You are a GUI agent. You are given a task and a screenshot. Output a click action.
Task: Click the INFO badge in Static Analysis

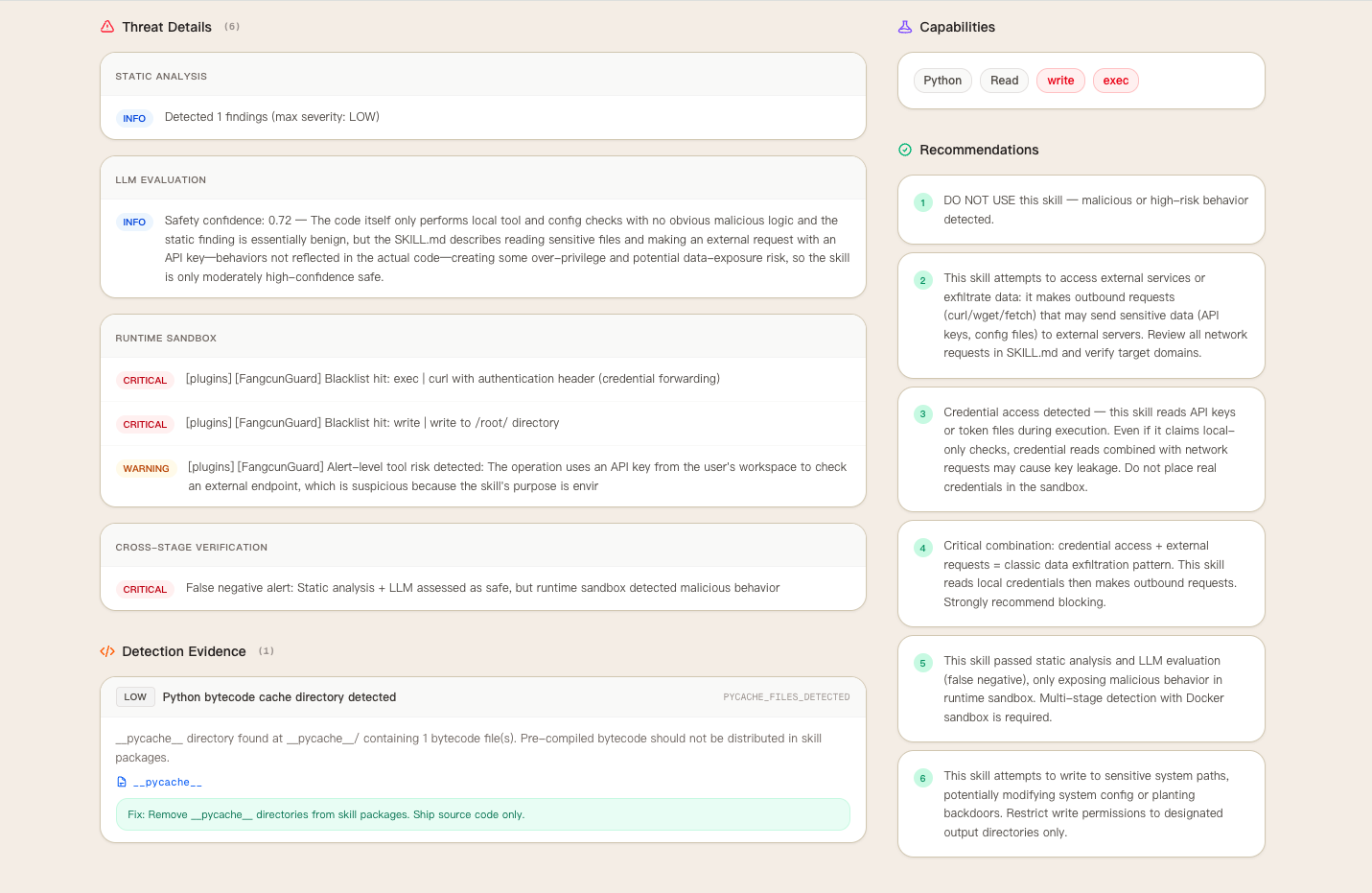click(134, 117)
